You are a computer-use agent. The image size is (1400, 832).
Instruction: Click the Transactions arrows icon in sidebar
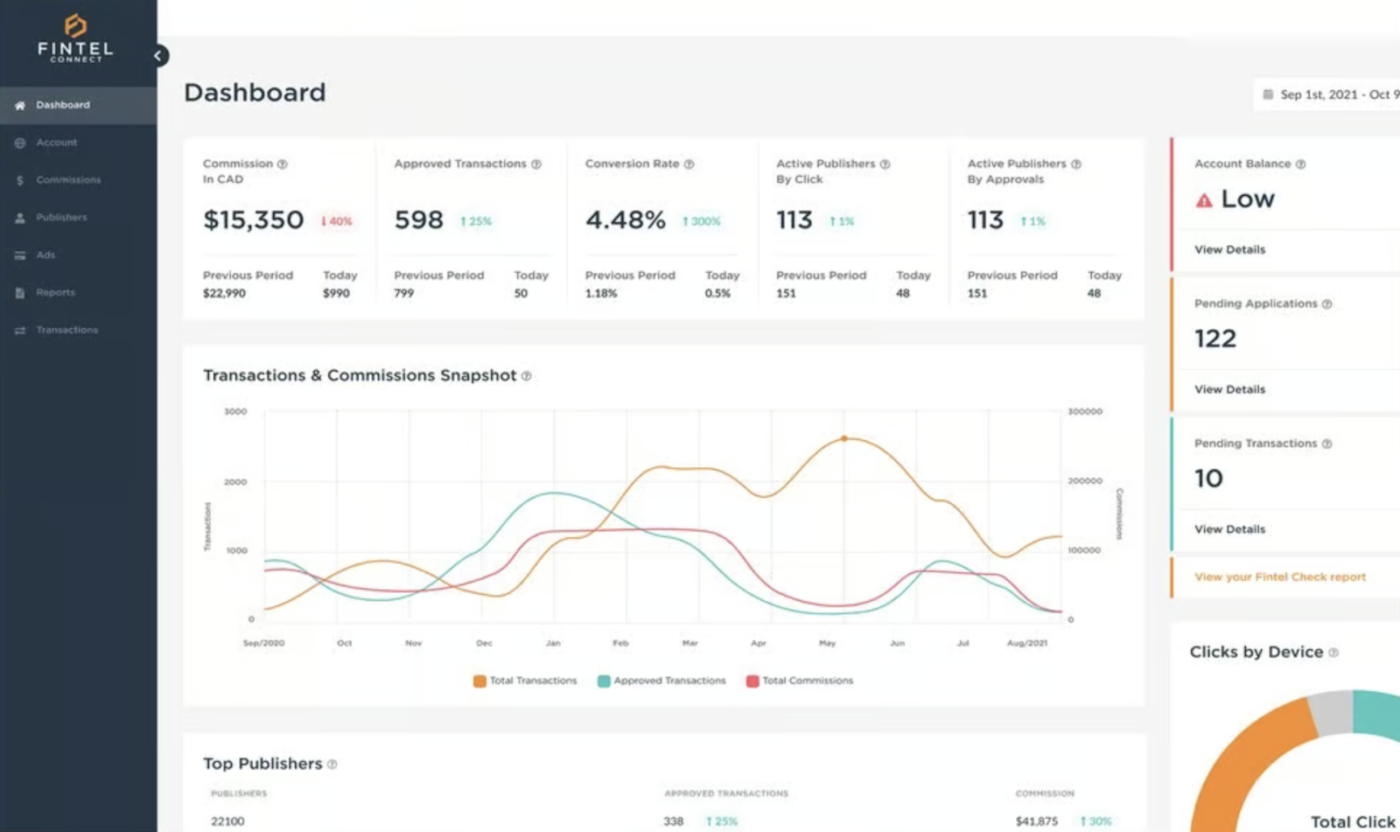(20, 330)
